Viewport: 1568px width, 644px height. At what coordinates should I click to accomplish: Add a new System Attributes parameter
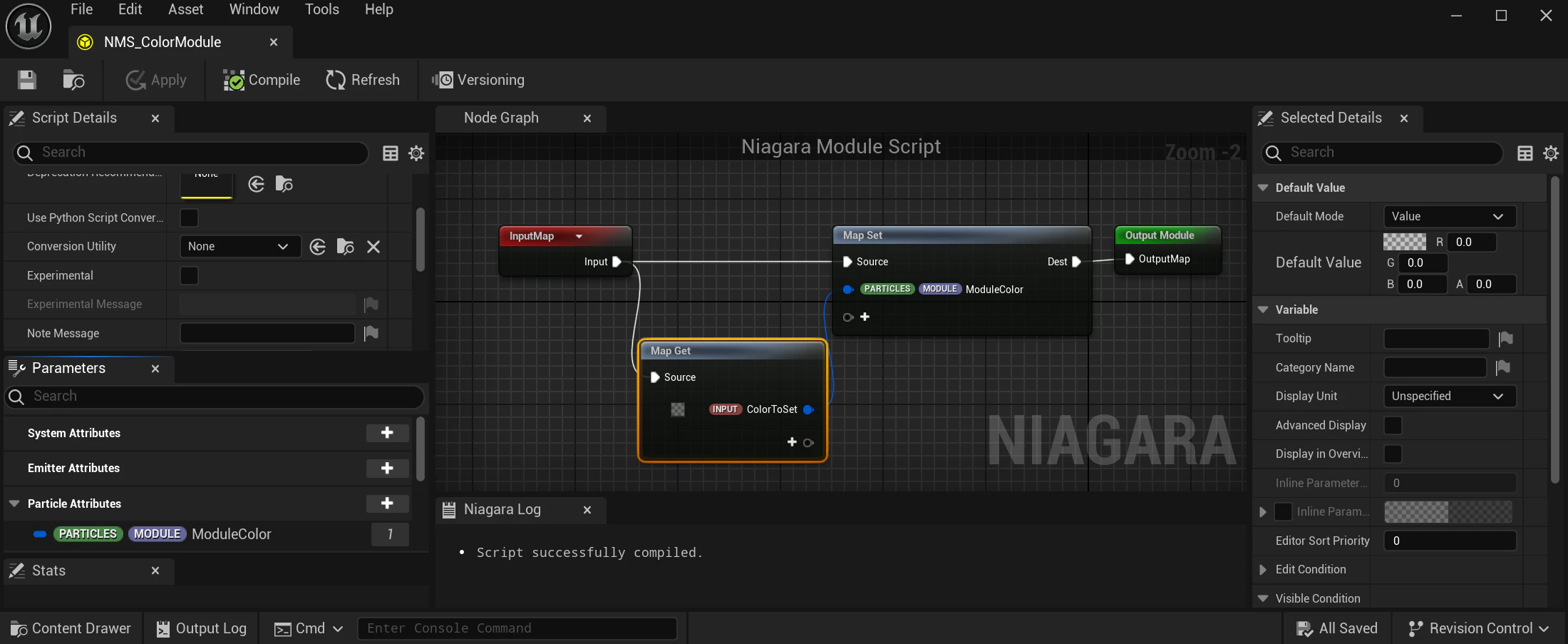coord(387,433)
